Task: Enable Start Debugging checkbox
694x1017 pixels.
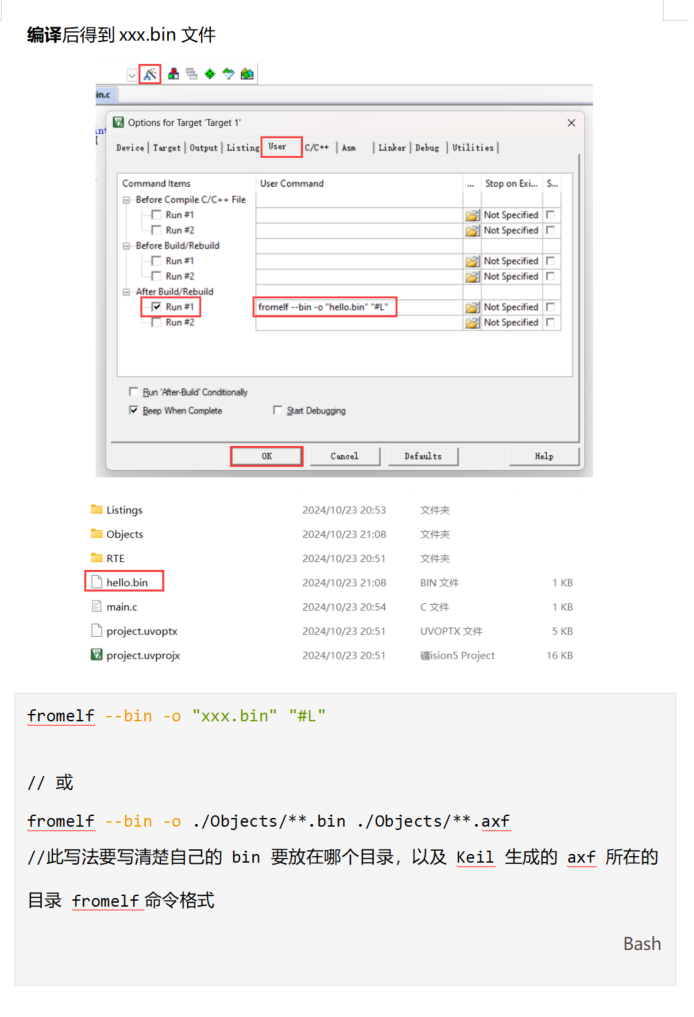Action: 278,410
